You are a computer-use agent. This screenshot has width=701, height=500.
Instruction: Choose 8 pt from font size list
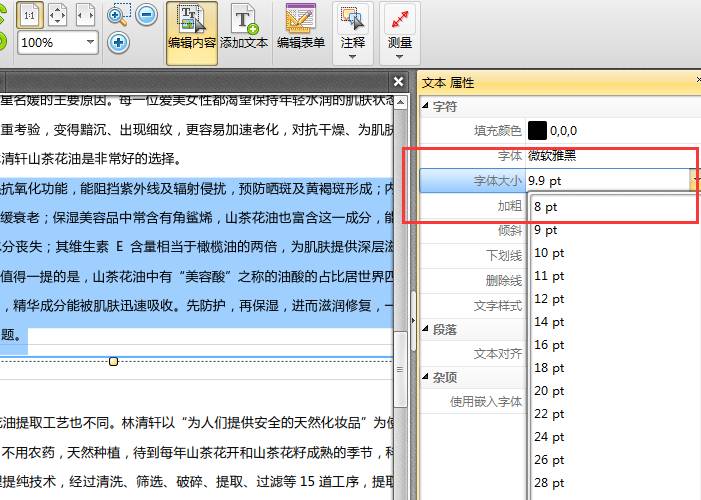(545, 207)
